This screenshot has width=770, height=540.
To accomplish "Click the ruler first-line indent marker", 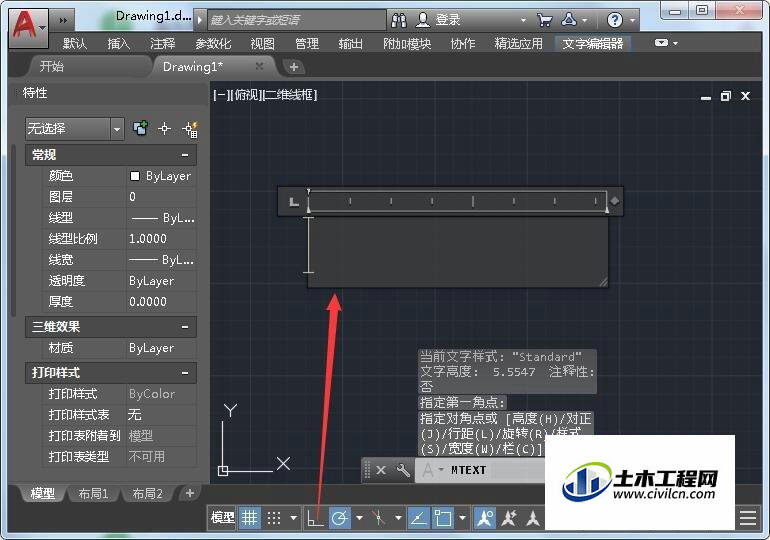I will [308, 191].
